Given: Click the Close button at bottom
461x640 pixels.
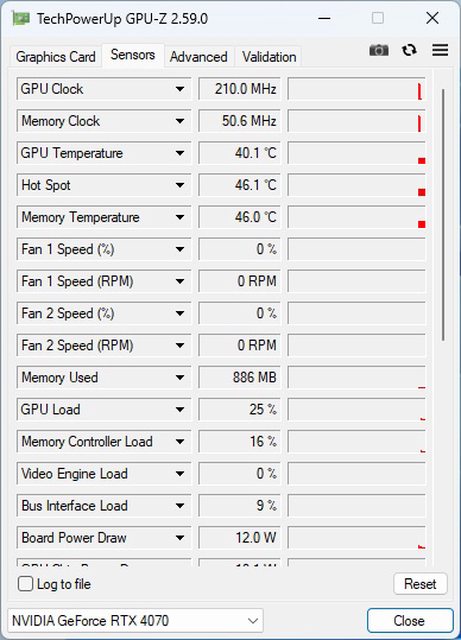Looking at the screenshot, I should [x=410, y=621].
